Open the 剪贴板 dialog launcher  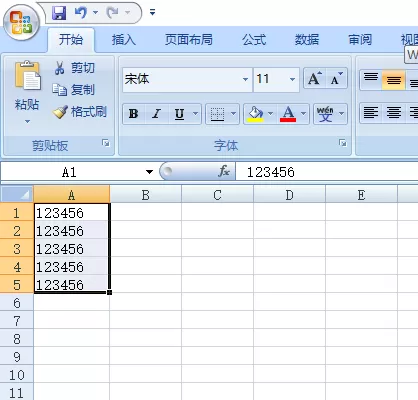tap(106, 143)
